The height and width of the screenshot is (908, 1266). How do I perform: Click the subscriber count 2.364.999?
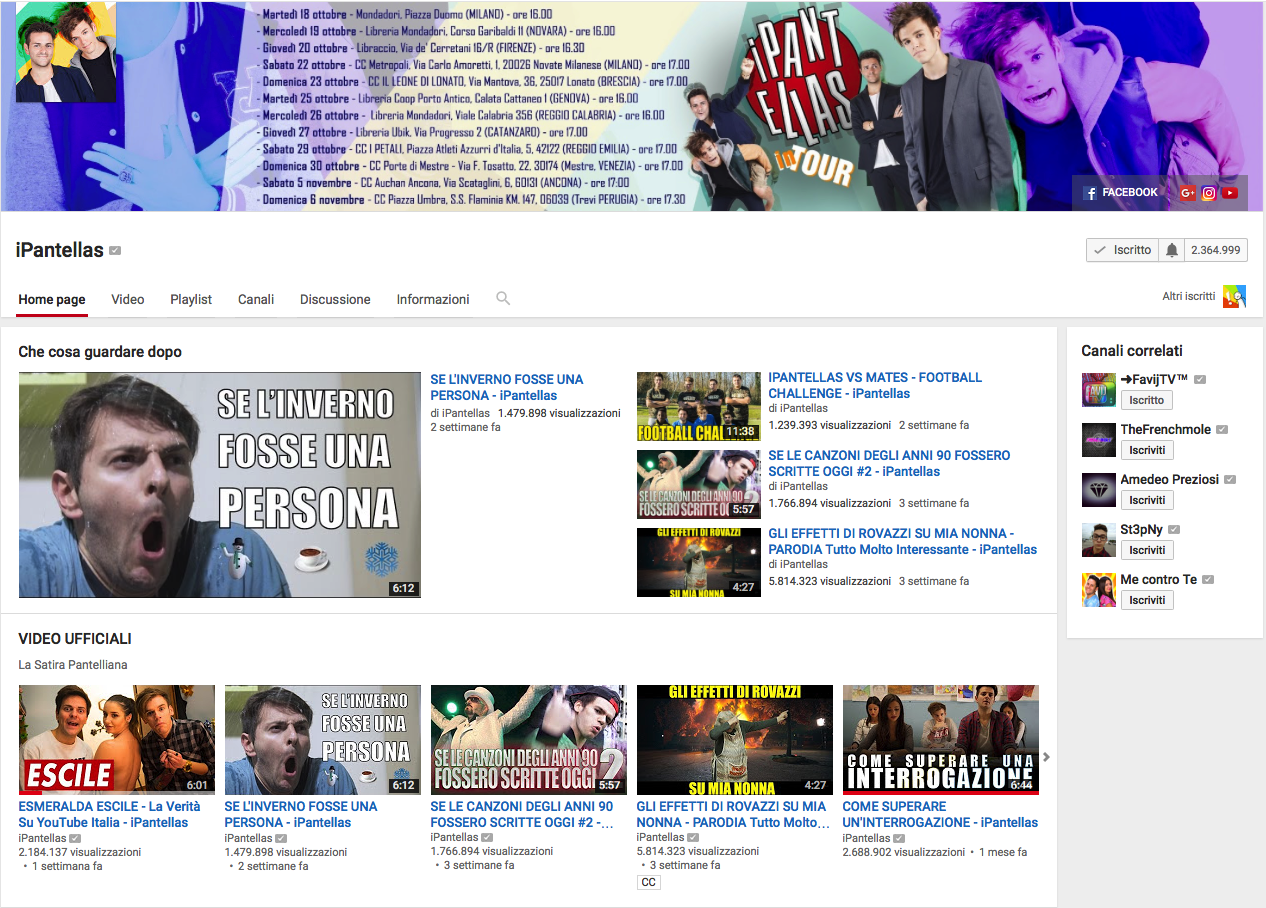click(1216, 250)
